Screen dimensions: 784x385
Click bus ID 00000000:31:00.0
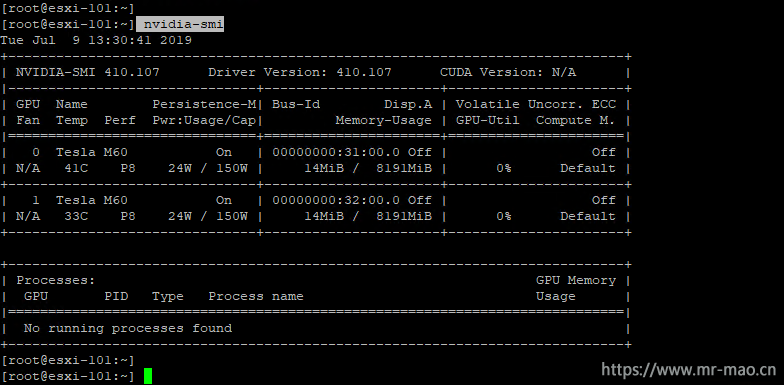coord(336,152)
